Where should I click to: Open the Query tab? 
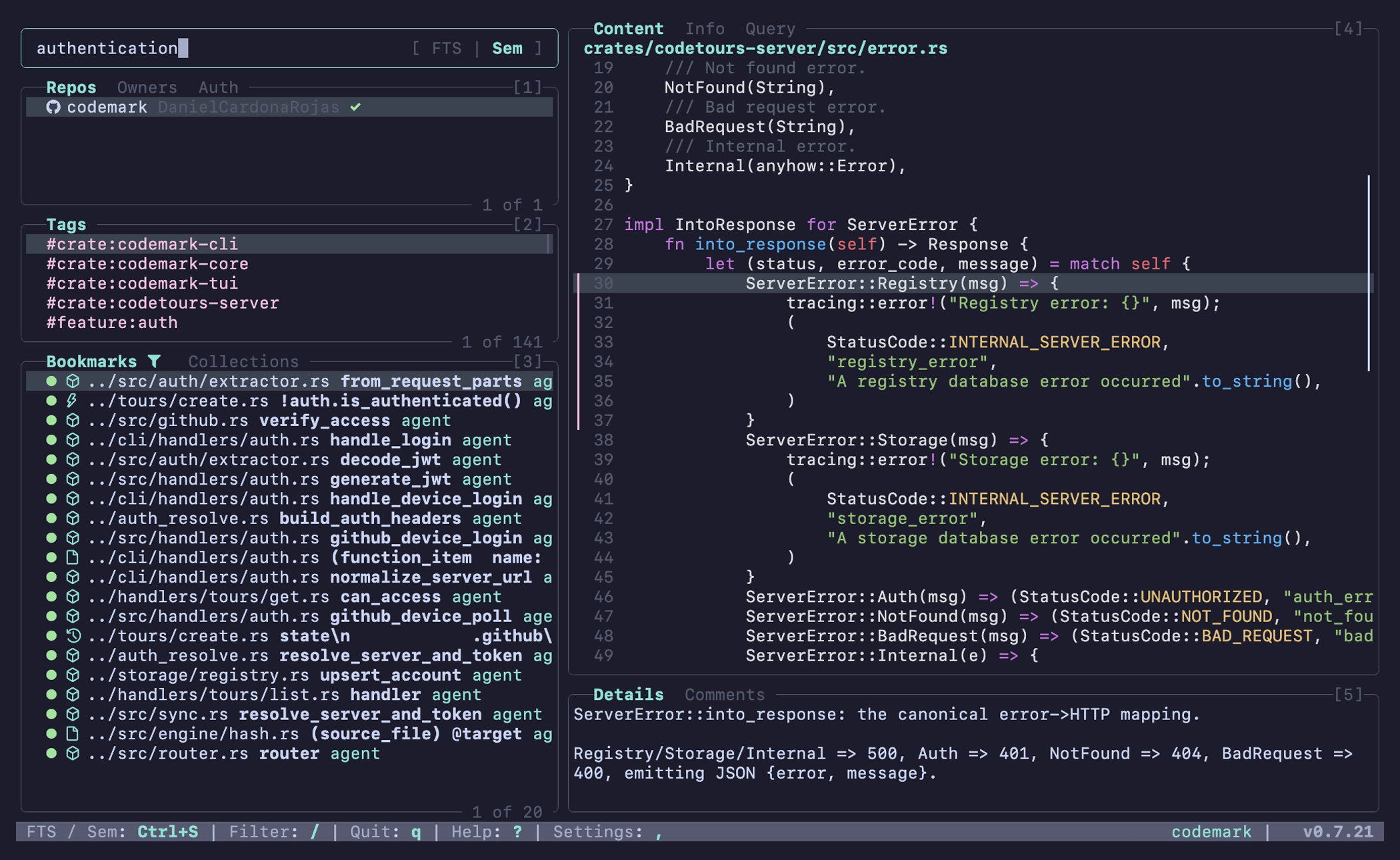pos(770,29)
